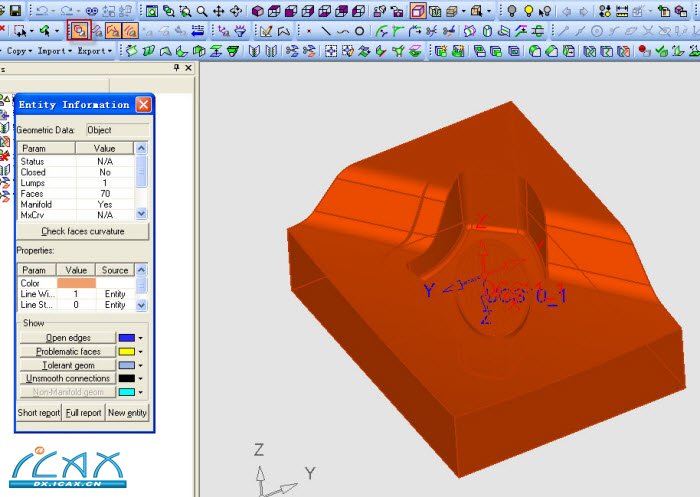Toggle the third orange-highlighted curve info icon
This screenshot has width=700, height=497.
(130, 30)
